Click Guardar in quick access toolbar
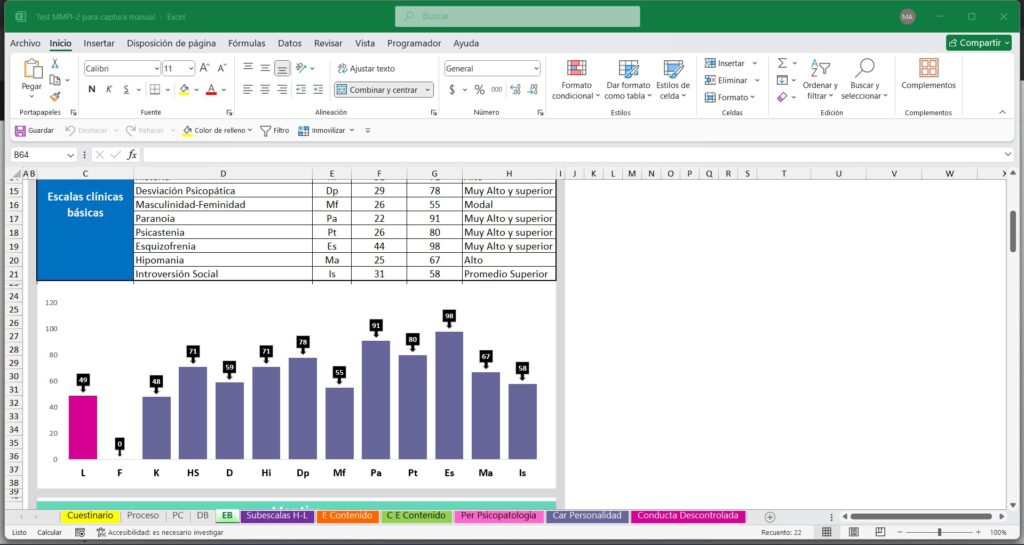Image resolution: width=1024 pixels, height=545 pixels. point(34,130)
